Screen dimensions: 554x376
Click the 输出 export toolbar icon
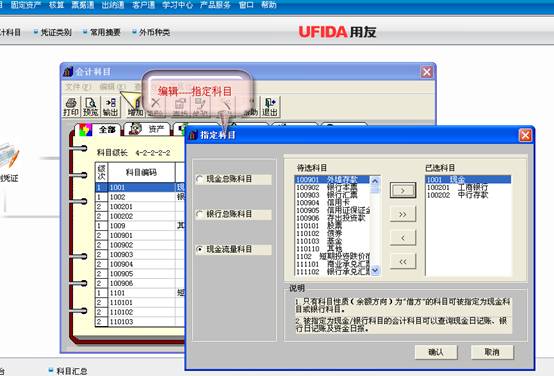[x=110, y=106]
